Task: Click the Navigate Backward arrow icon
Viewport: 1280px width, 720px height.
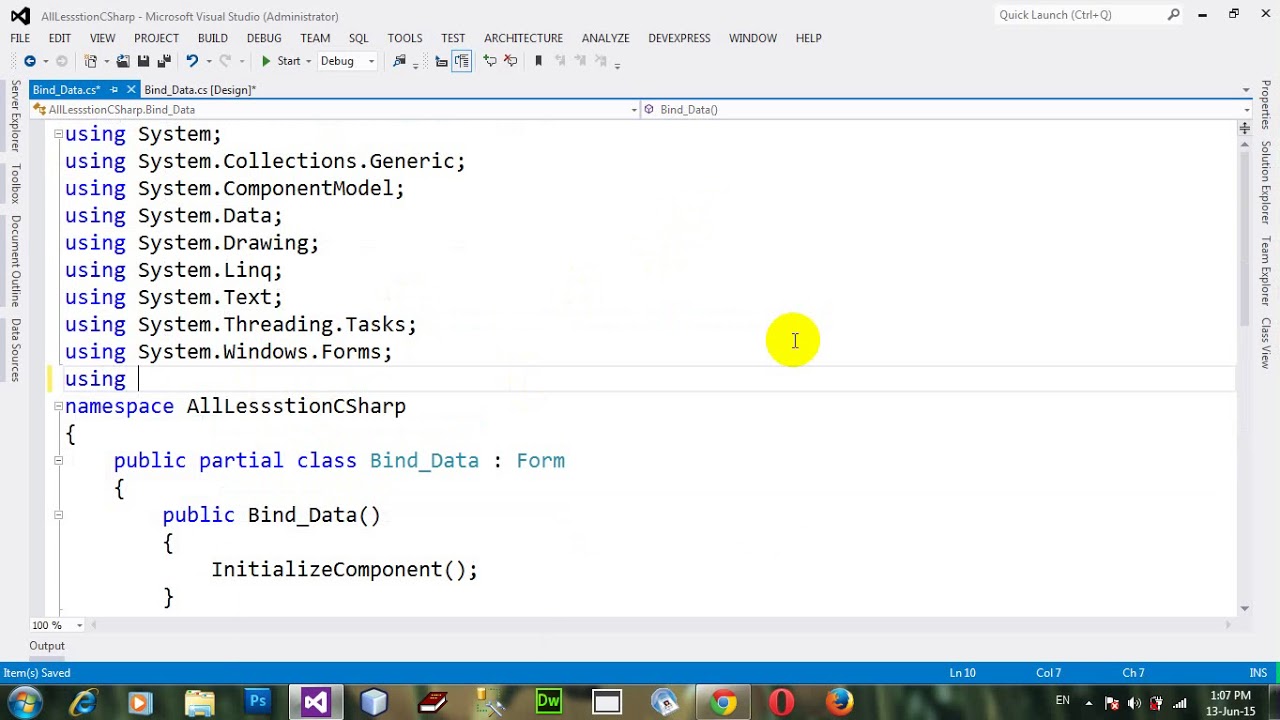Action: click(29, 61)
